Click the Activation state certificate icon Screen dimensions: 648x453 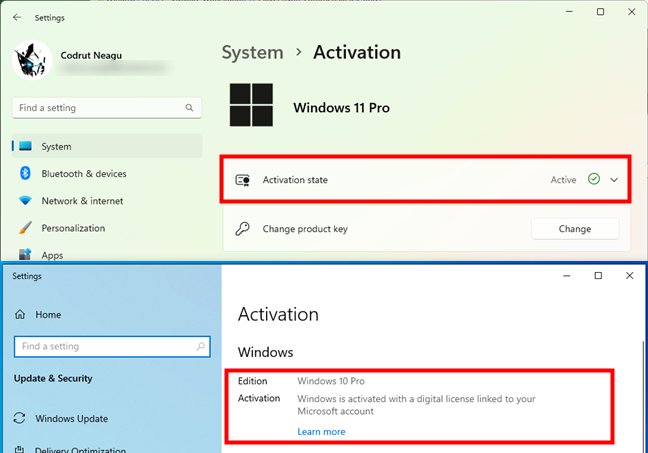pyautogui.click(x=243, y=180)
